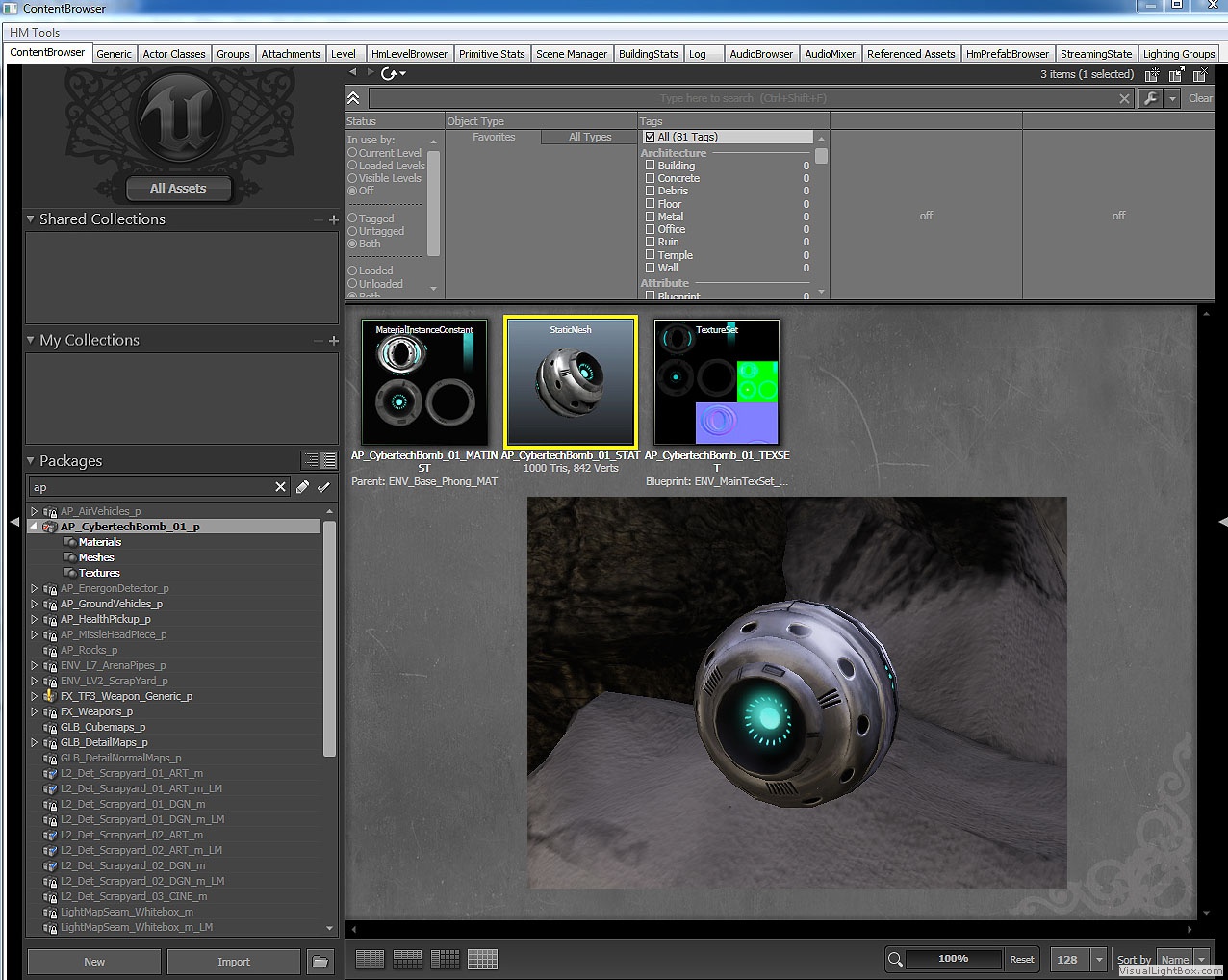Click the close-pane layout icon
The image size is (1228, 980).
point(1200,74)
